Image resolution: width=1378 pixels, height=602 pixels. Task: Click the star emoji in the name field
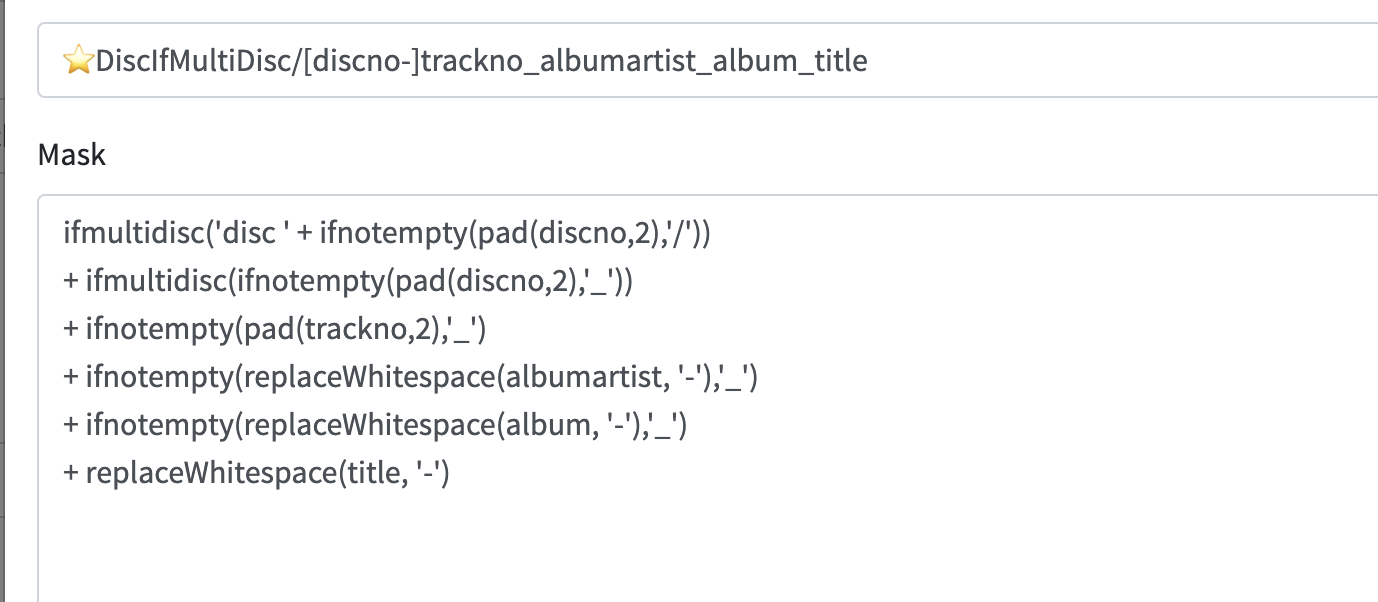point(78,62)
